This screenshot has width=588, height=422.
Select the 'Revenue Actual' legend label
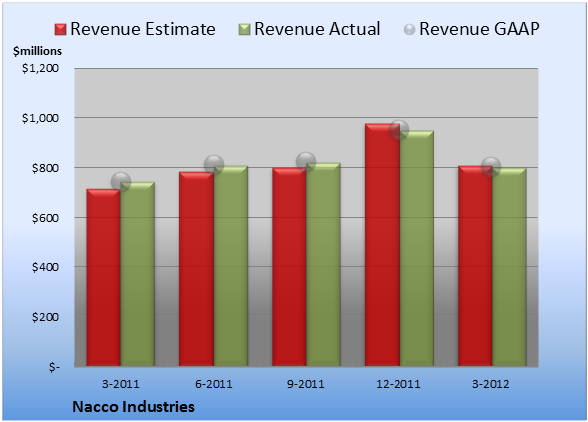(317, 29)
